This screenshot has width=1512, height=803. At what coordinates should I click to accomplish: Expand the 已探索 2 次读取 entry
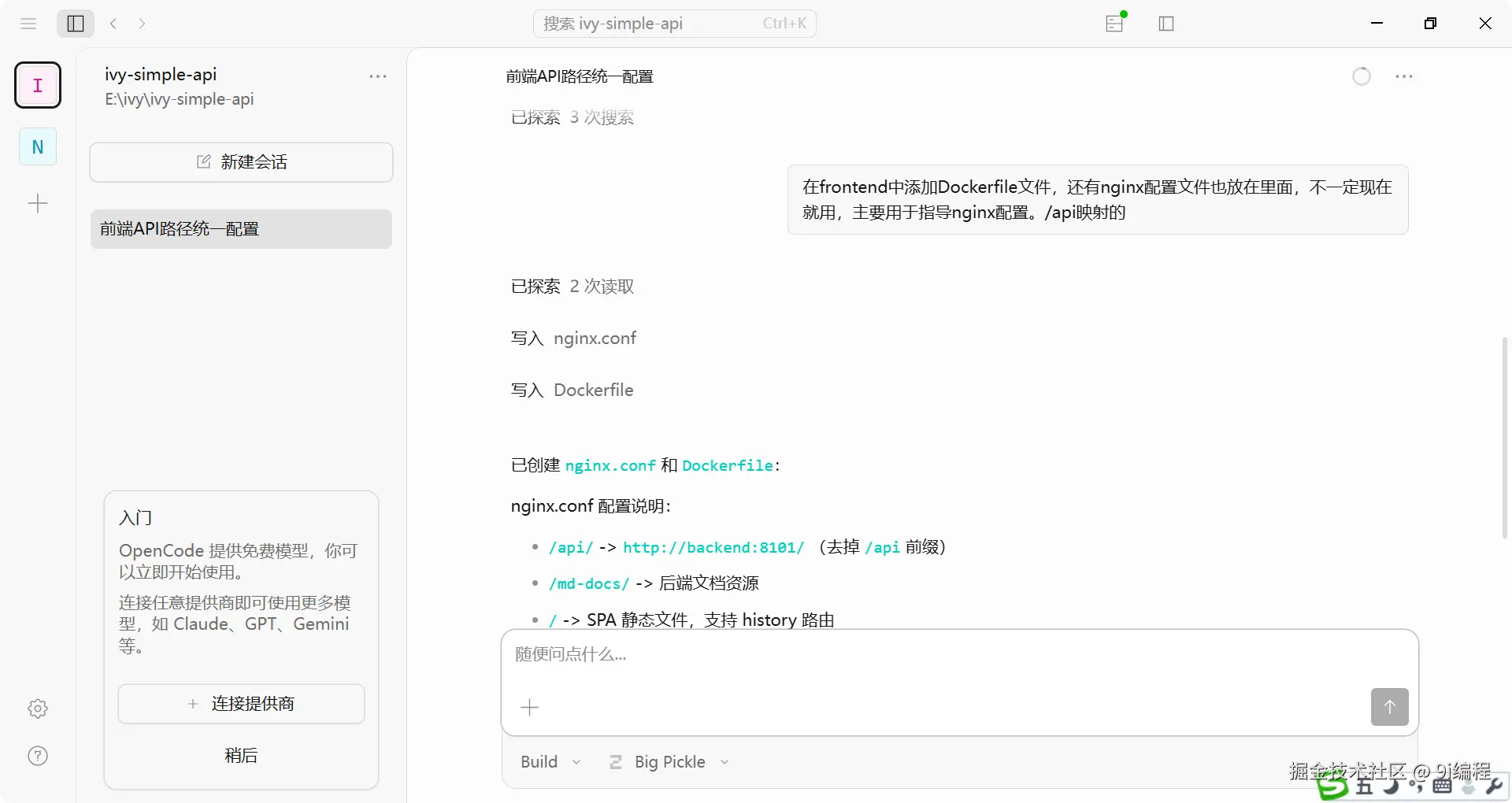pyautogui.click(x=573, y=287)
